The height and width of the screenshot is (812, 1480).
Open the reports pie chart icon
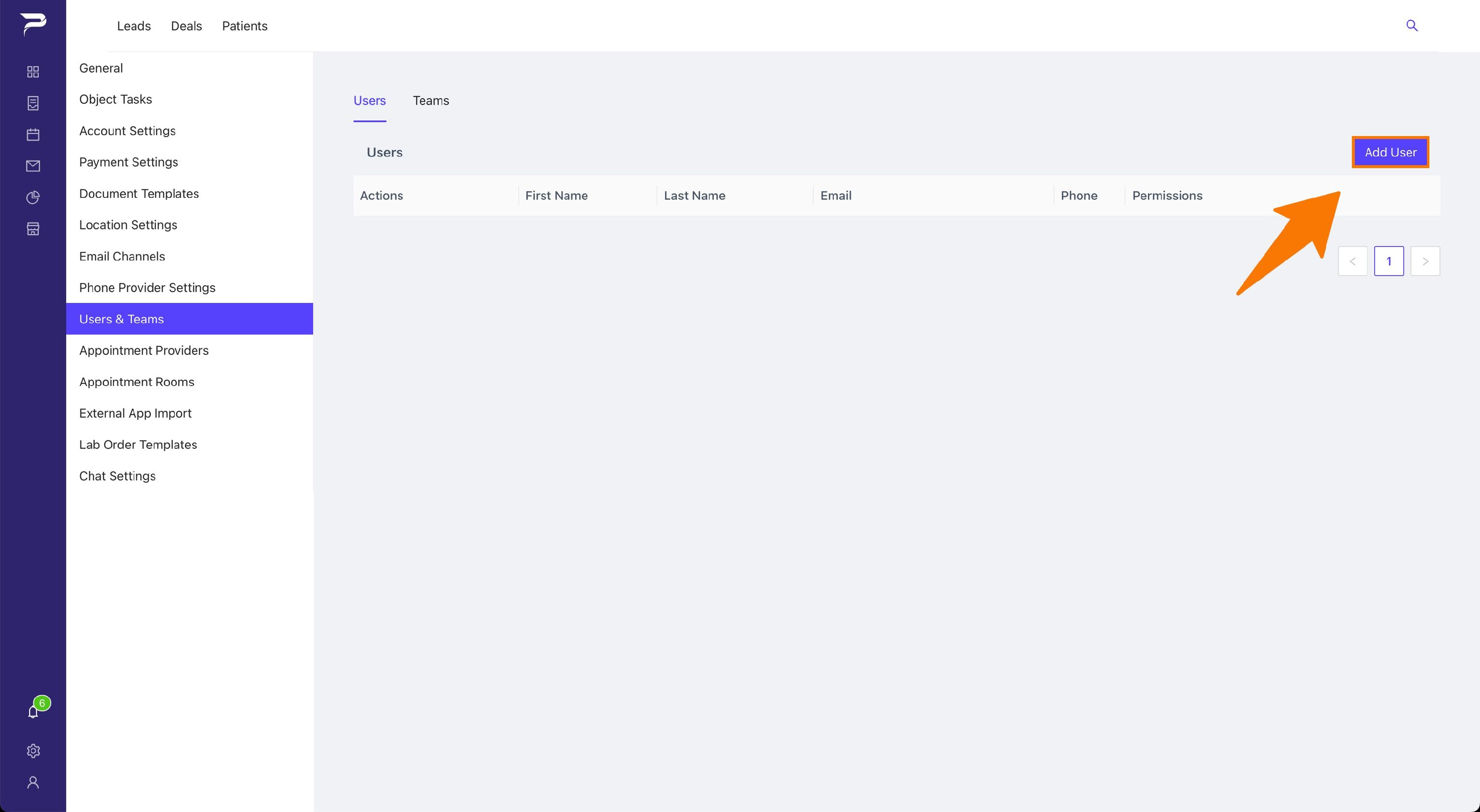(33, 198)
